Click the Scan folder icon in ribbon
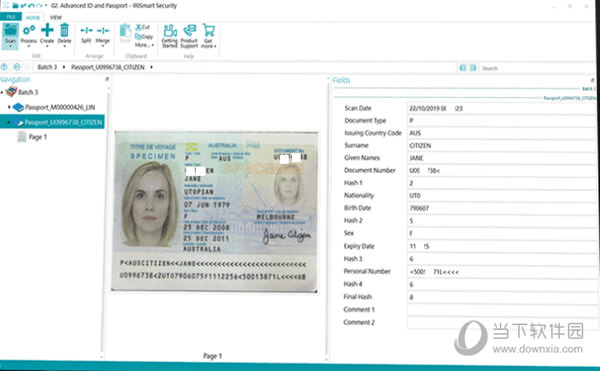Screen dimensions: 600x371 pyautogui.click(x=10, y=30)
